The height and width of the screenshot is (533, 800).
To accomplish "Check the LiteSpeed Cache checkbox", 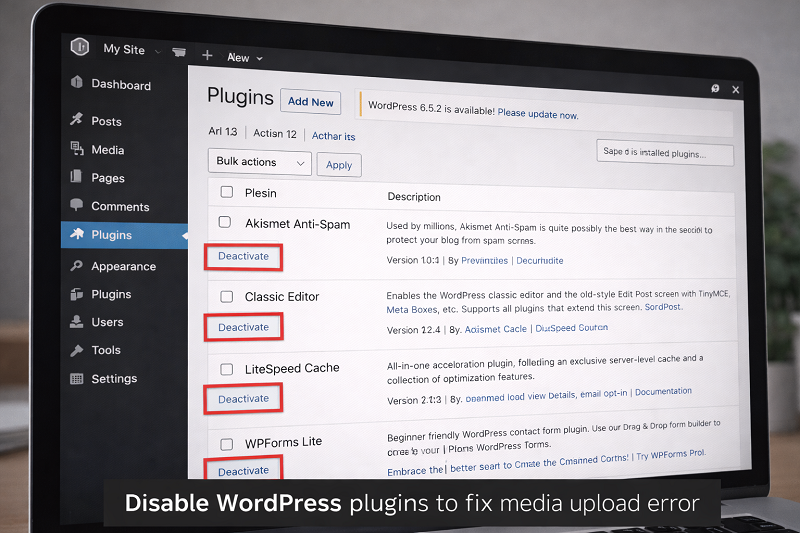I will pos(227,369).
